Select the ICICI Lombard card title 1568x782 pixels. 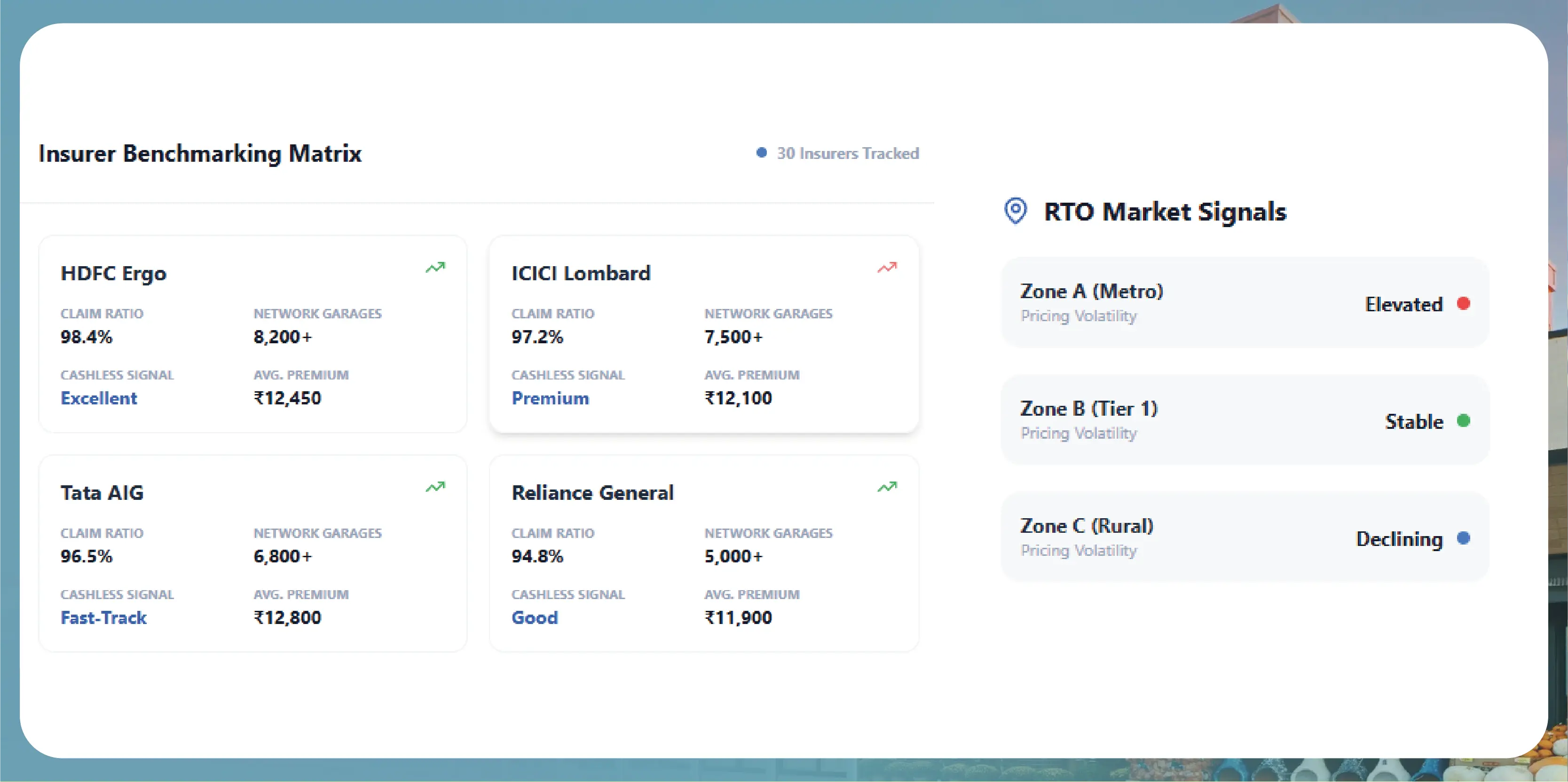[581, 273]
